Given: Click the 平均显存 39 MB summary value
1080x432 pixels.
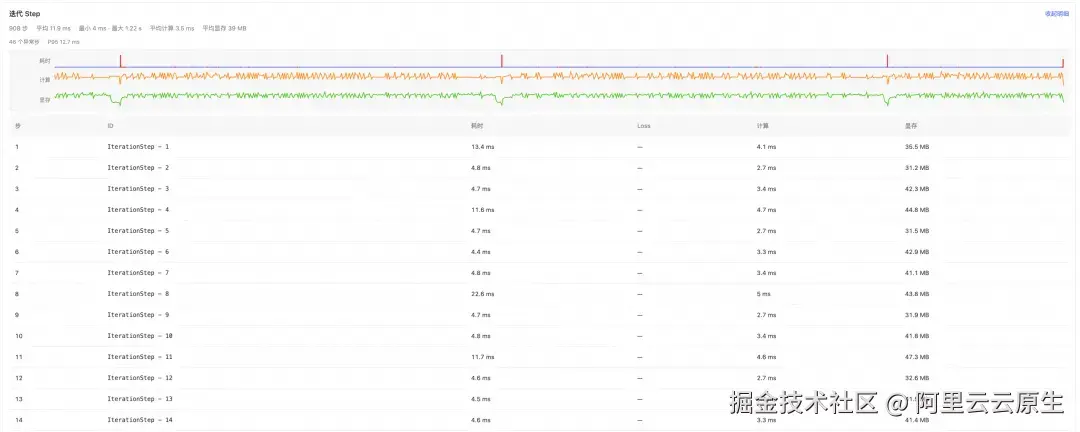Looking at the screenshot, I should click(x=225, y=28).
